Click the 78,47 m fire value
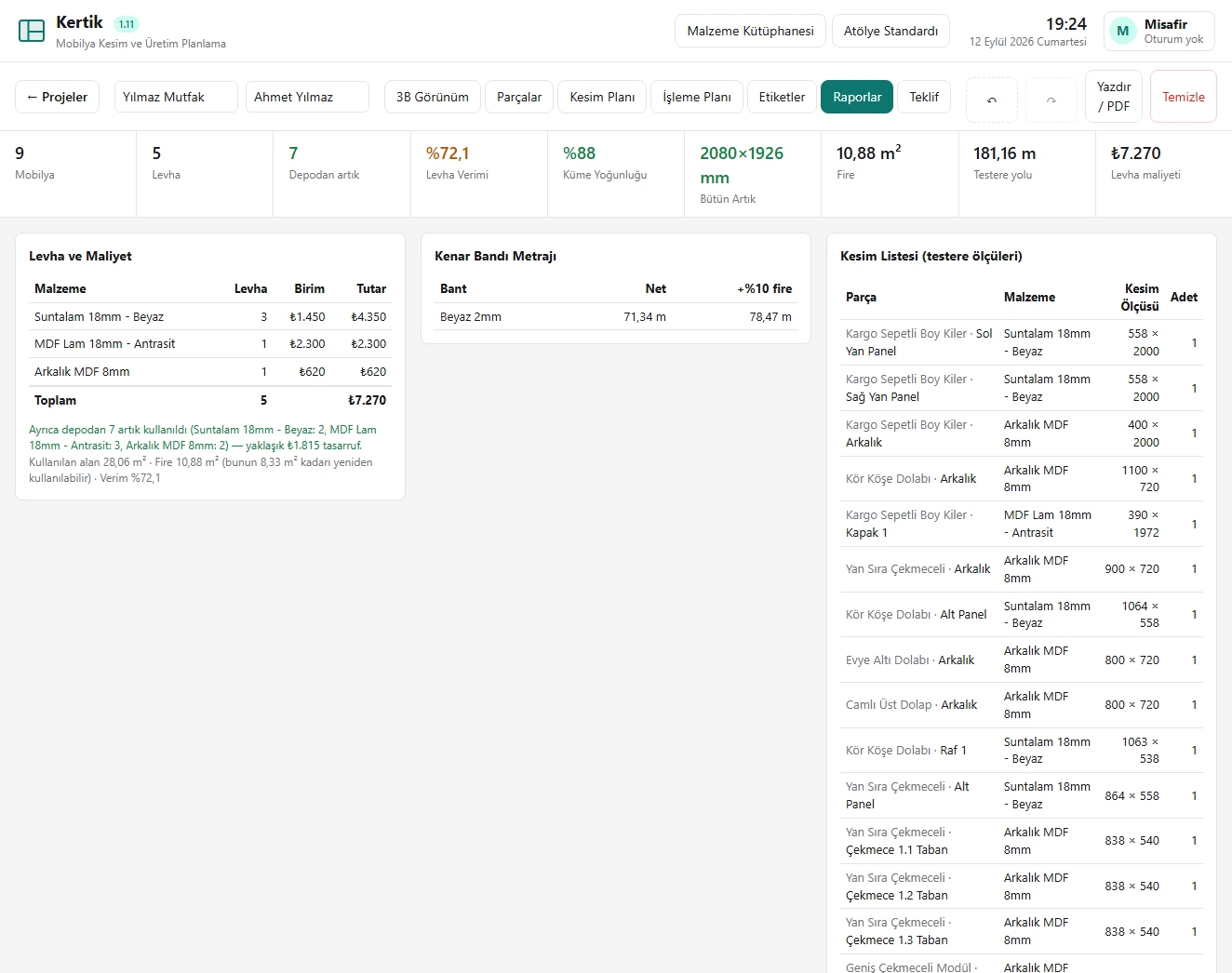Screen dimensions: 1232x973 (770, 317)
